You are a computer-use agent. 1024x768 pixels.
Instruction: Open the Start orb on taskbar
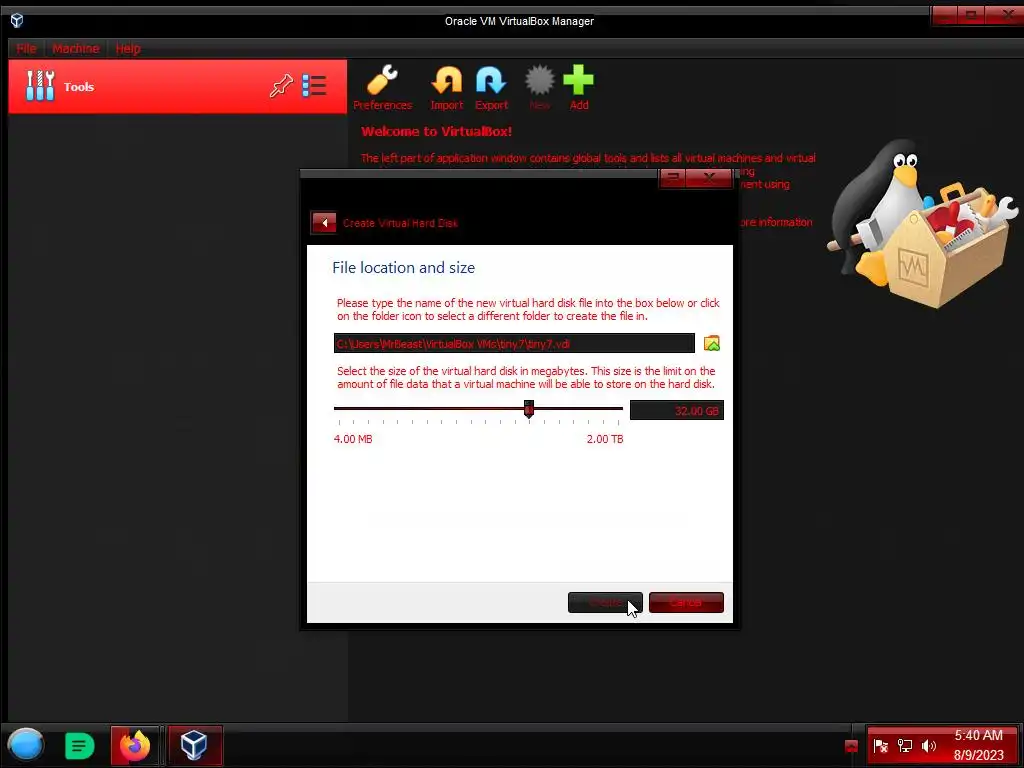click(26, 745)
